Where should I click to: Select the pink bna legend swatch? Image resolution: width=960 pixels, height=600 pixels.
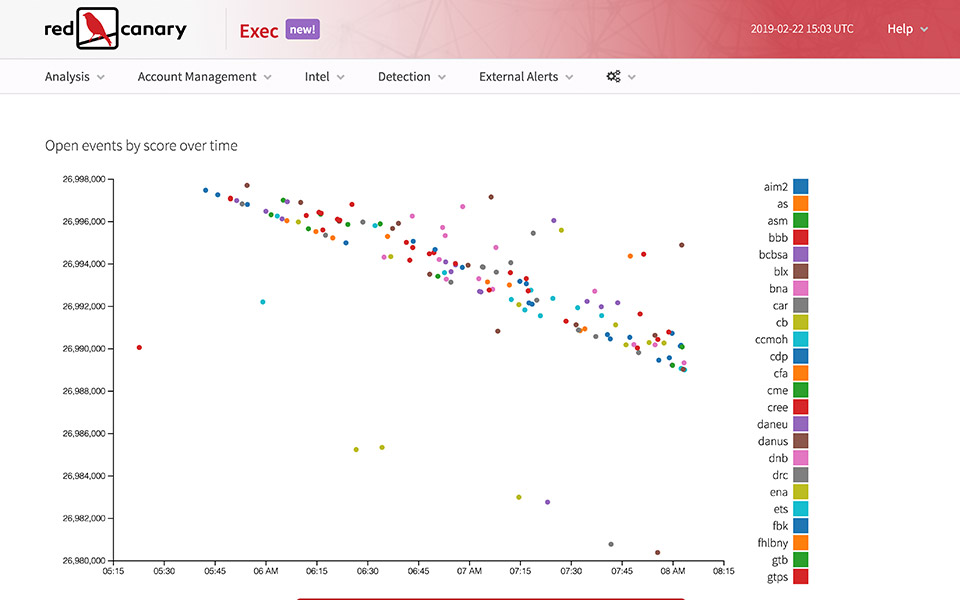(x=801, y=288)
